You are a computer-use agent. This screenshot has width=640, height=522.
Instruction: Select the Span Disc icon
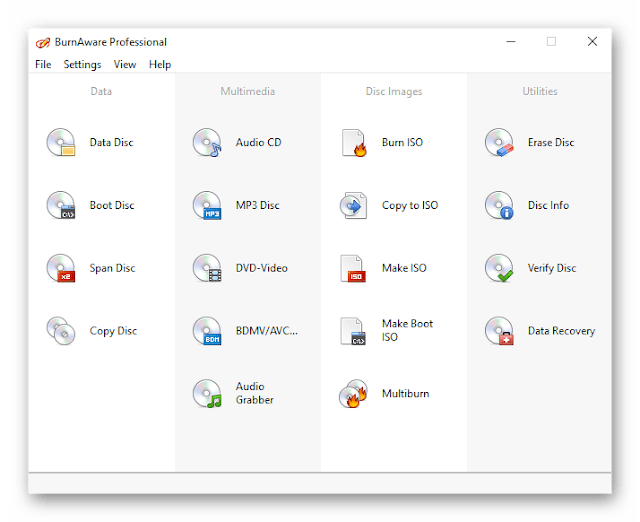[61, 268]
